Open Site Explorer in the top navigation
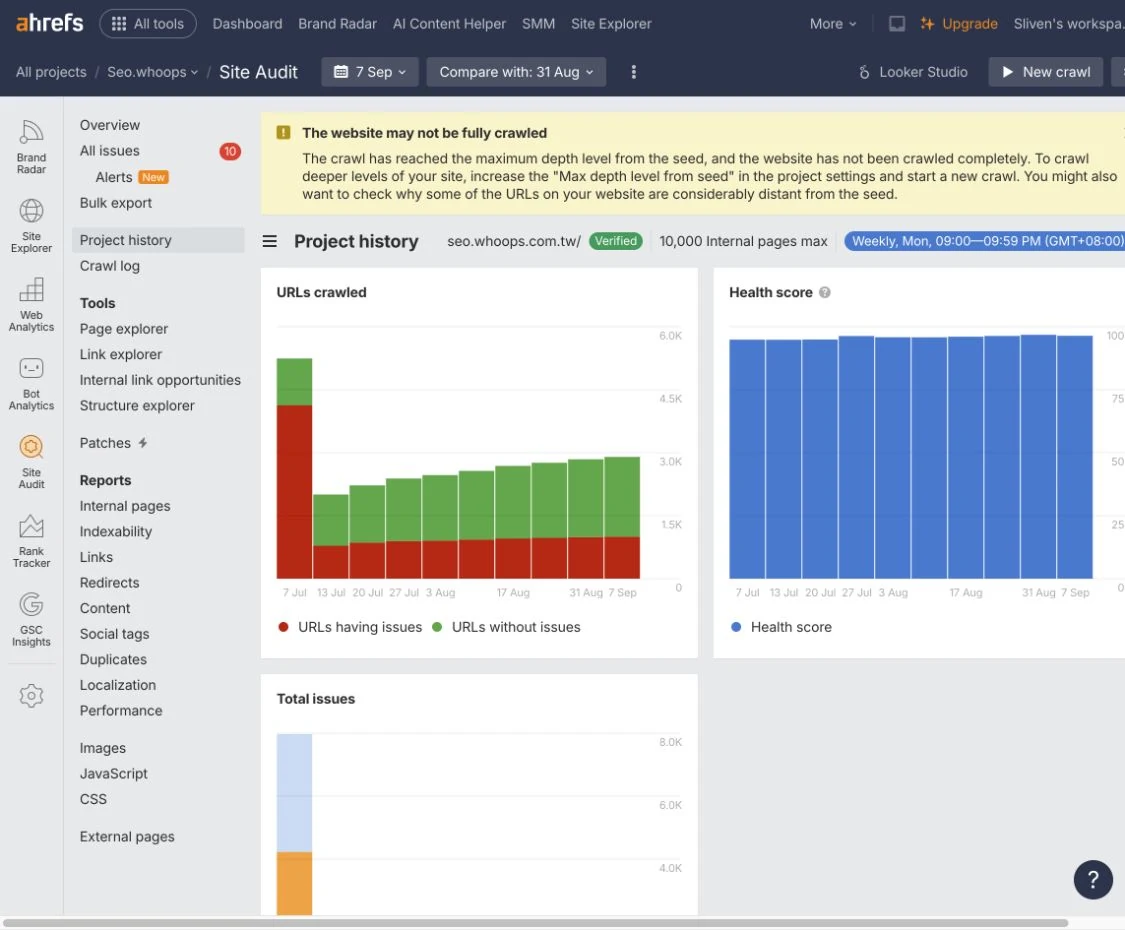Image resolution: width=1125 pixels, height=930 pixels. pos(611,24)
